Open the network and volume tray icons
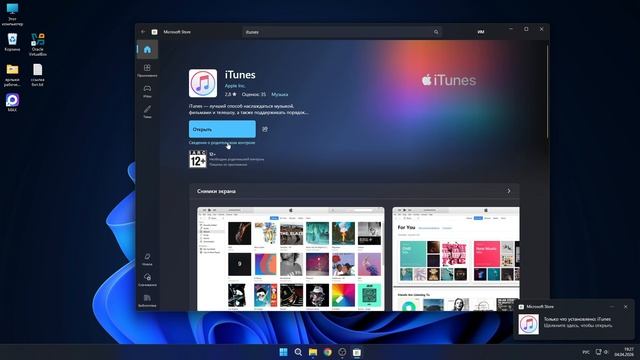This screenshot has width=640, height=360. [x=602, y=352]
